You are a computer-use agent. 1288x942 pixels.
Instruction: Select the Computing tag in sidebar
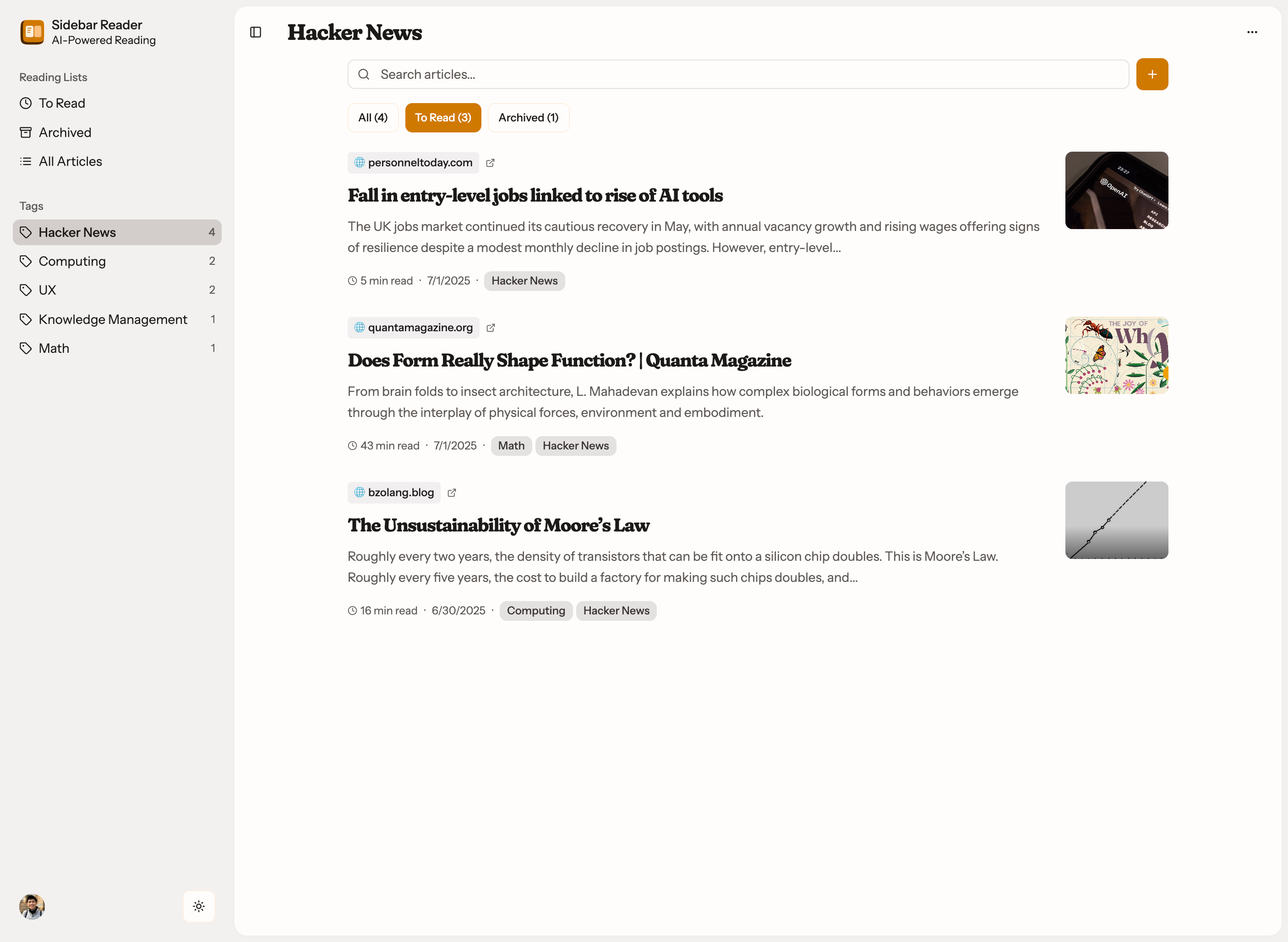72,261
